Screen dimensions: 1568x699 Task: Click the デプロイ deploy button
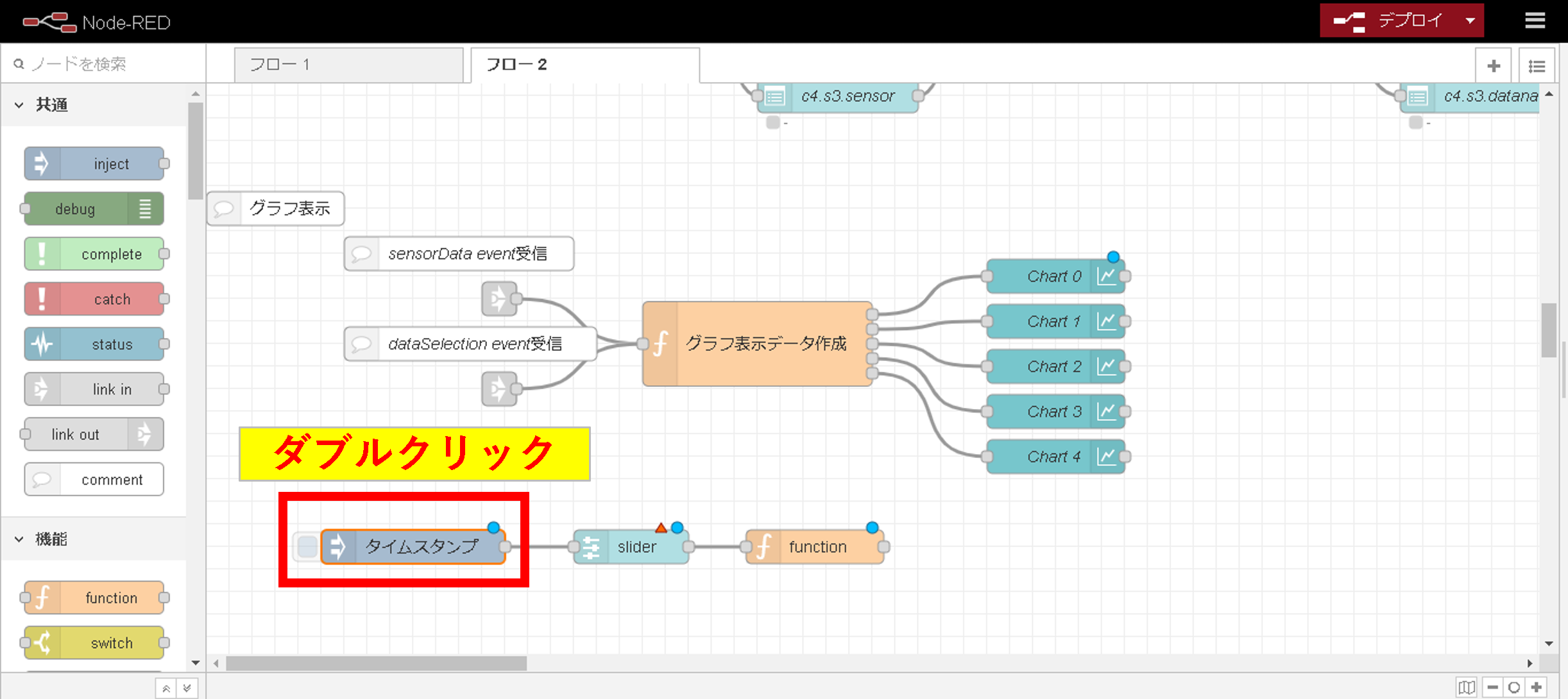pos(1389,21)
